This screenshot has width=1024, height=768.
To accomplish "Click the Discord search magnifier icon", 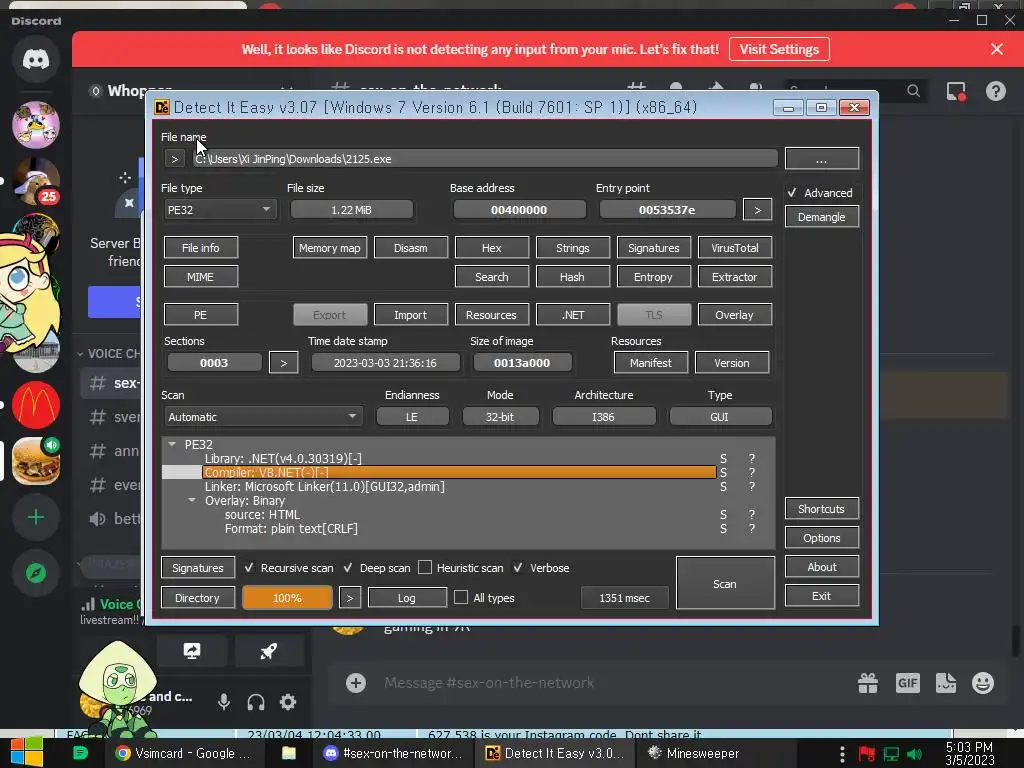I will 913,91.
